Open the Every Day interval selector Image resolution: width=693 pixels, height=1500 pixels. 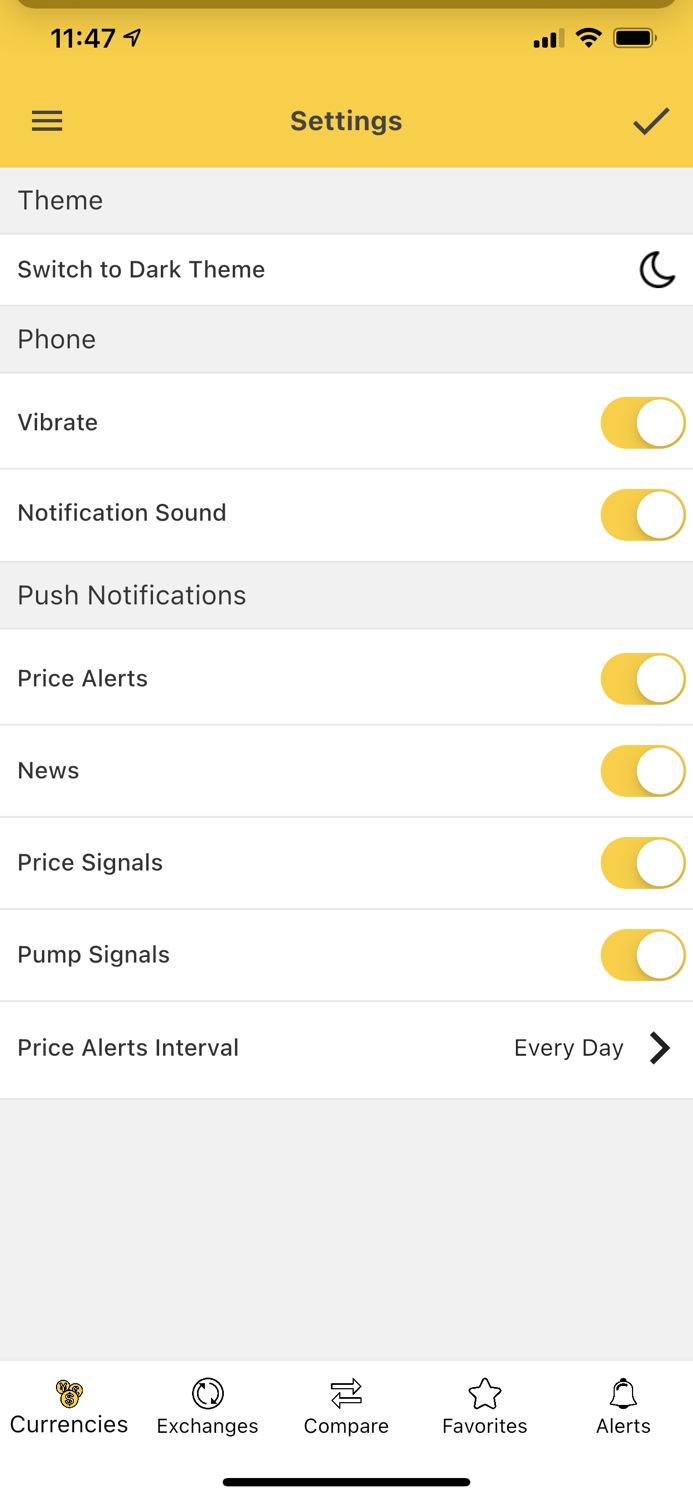569,1047
